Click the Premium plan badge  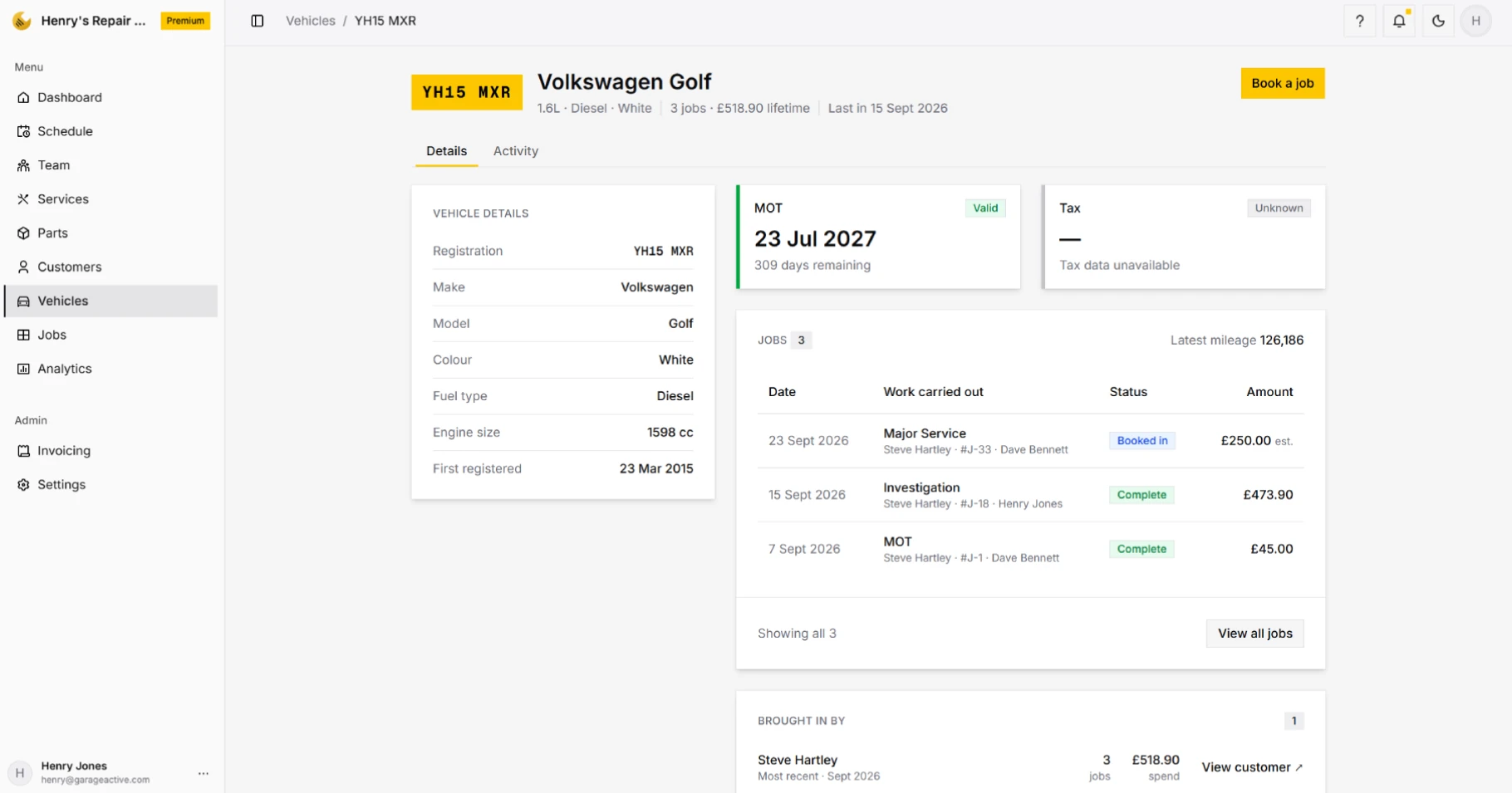coord(185,21)
